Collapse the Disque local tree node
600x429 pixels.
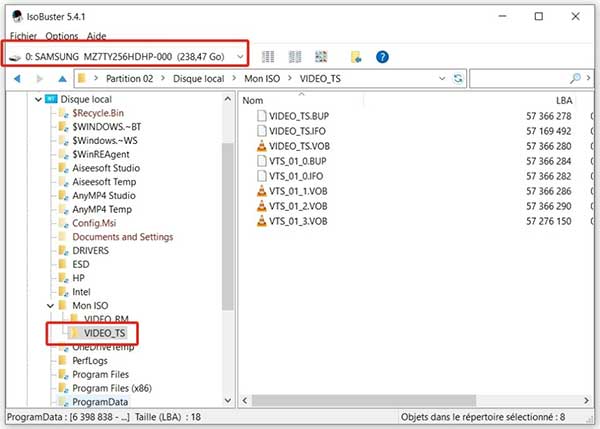point(39,100)
